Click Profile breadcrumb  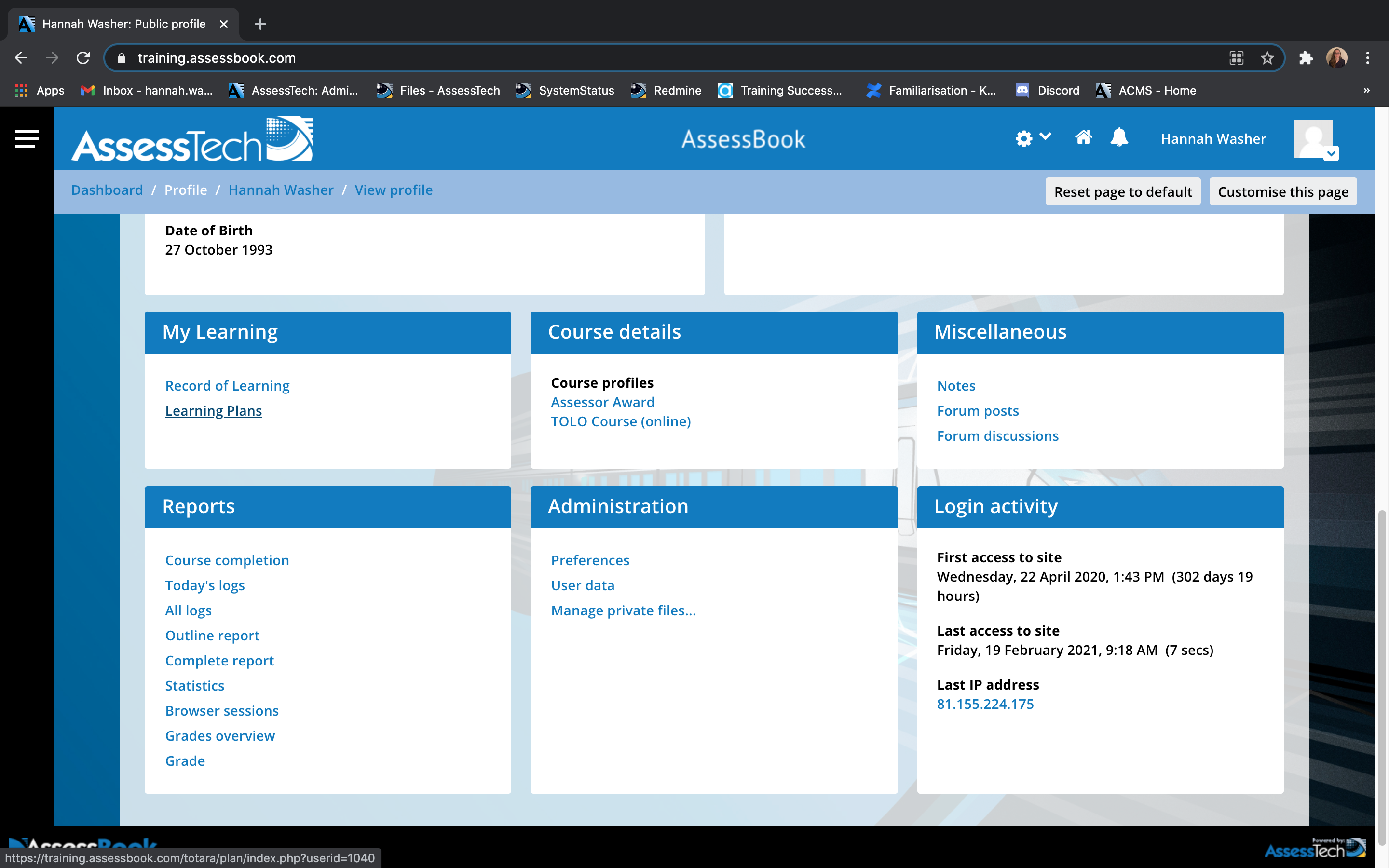click(185, 190)
